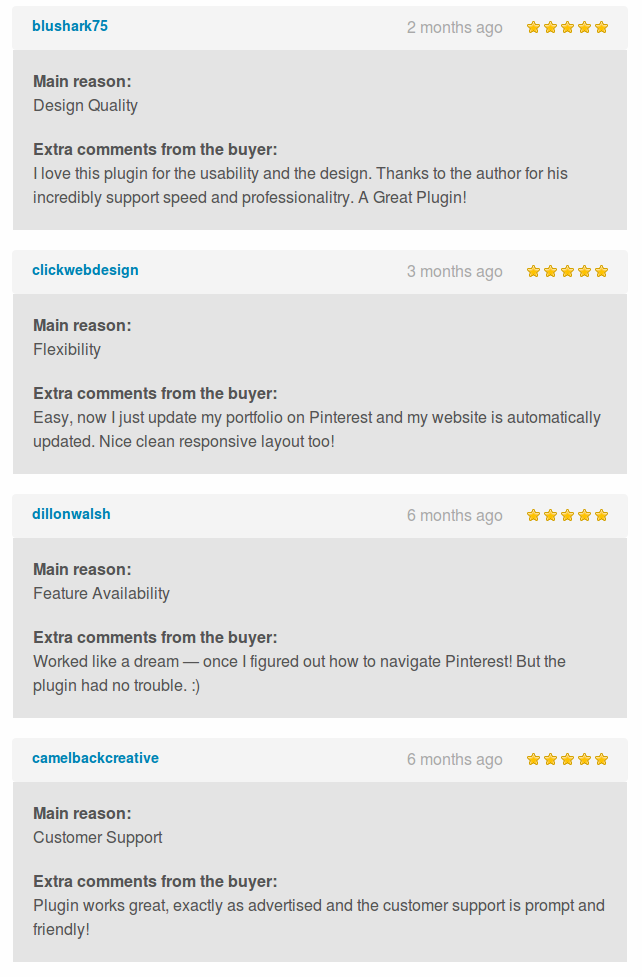The height and width of the screenshot is (977, 642).
Task: Click fifth star in dillonwalsh's rating
Action: click(601, 515)
